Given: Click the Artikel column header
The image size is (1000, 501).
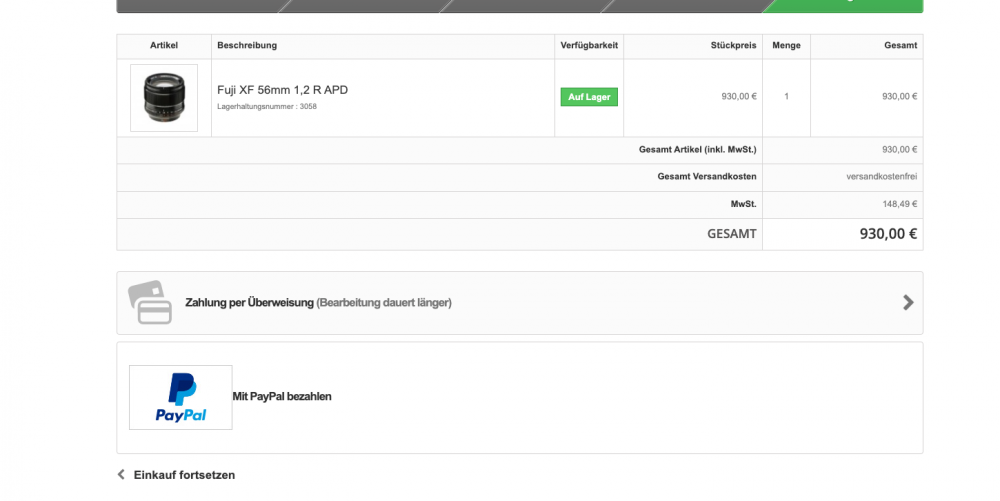Looking at the screenshot, I should pyautogui.click(x=164, y=45).
